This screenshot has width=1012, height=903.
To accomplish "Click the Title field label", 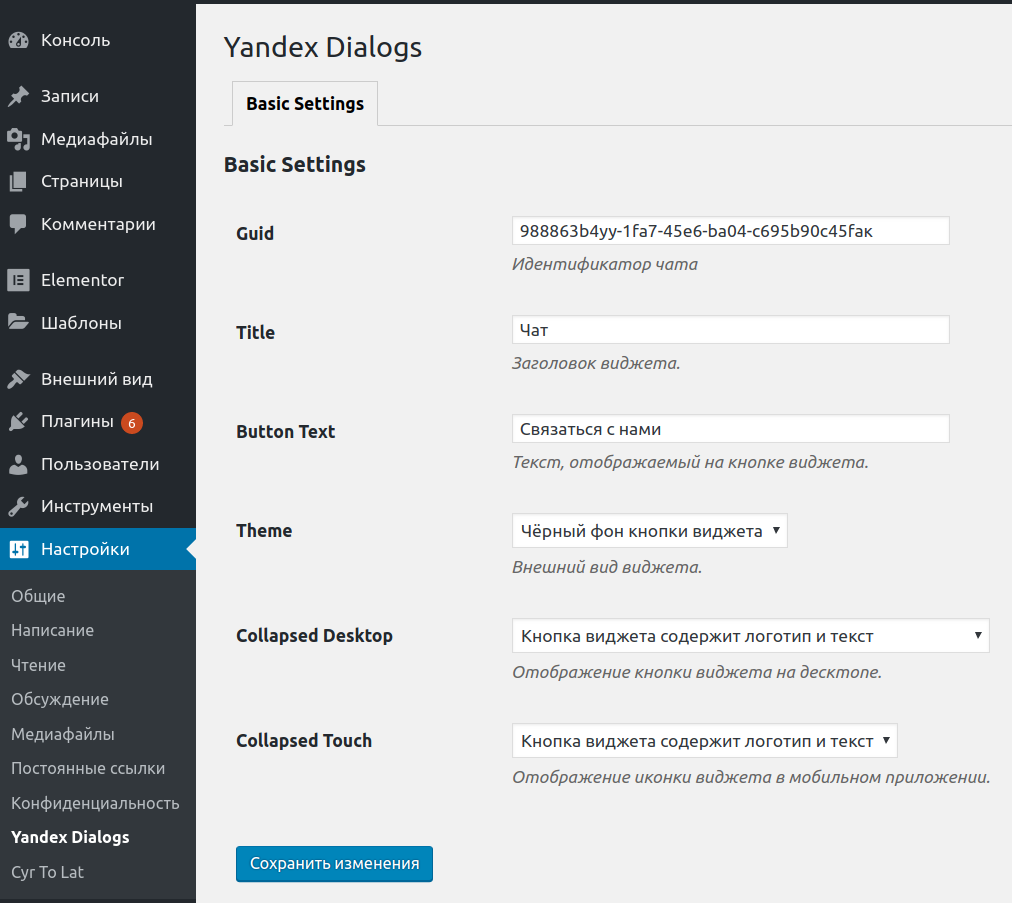I will [256, 333].
